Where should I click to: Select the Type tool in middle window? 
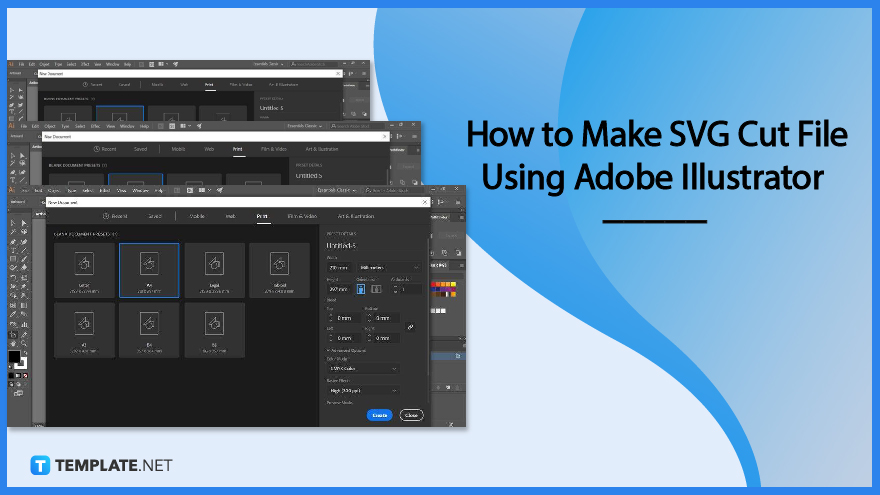point(13,180)
